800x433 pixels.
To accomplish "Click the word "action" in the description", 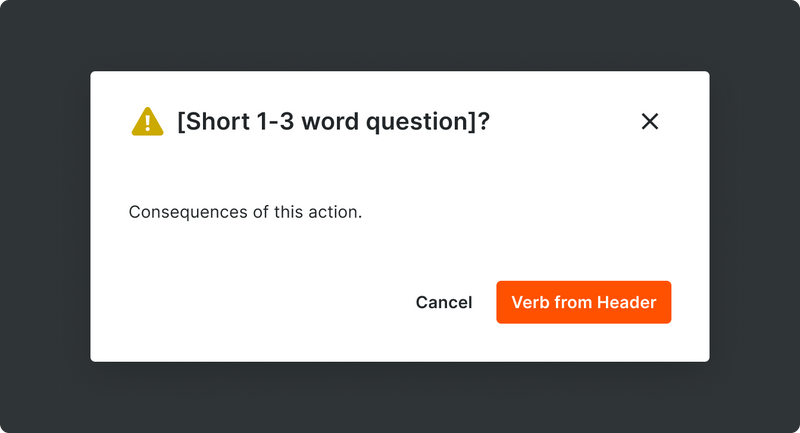I will [x=334, y=213].
